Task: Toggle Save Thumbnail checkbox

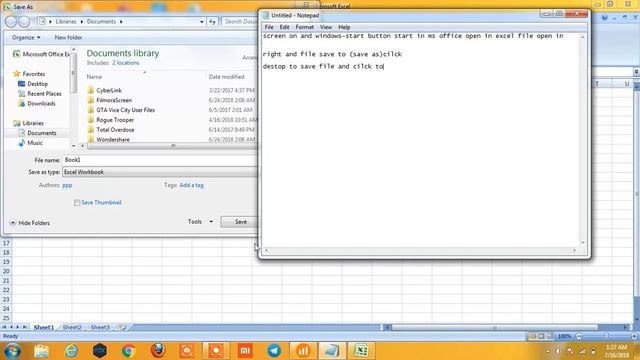Action: click(77, 202)
